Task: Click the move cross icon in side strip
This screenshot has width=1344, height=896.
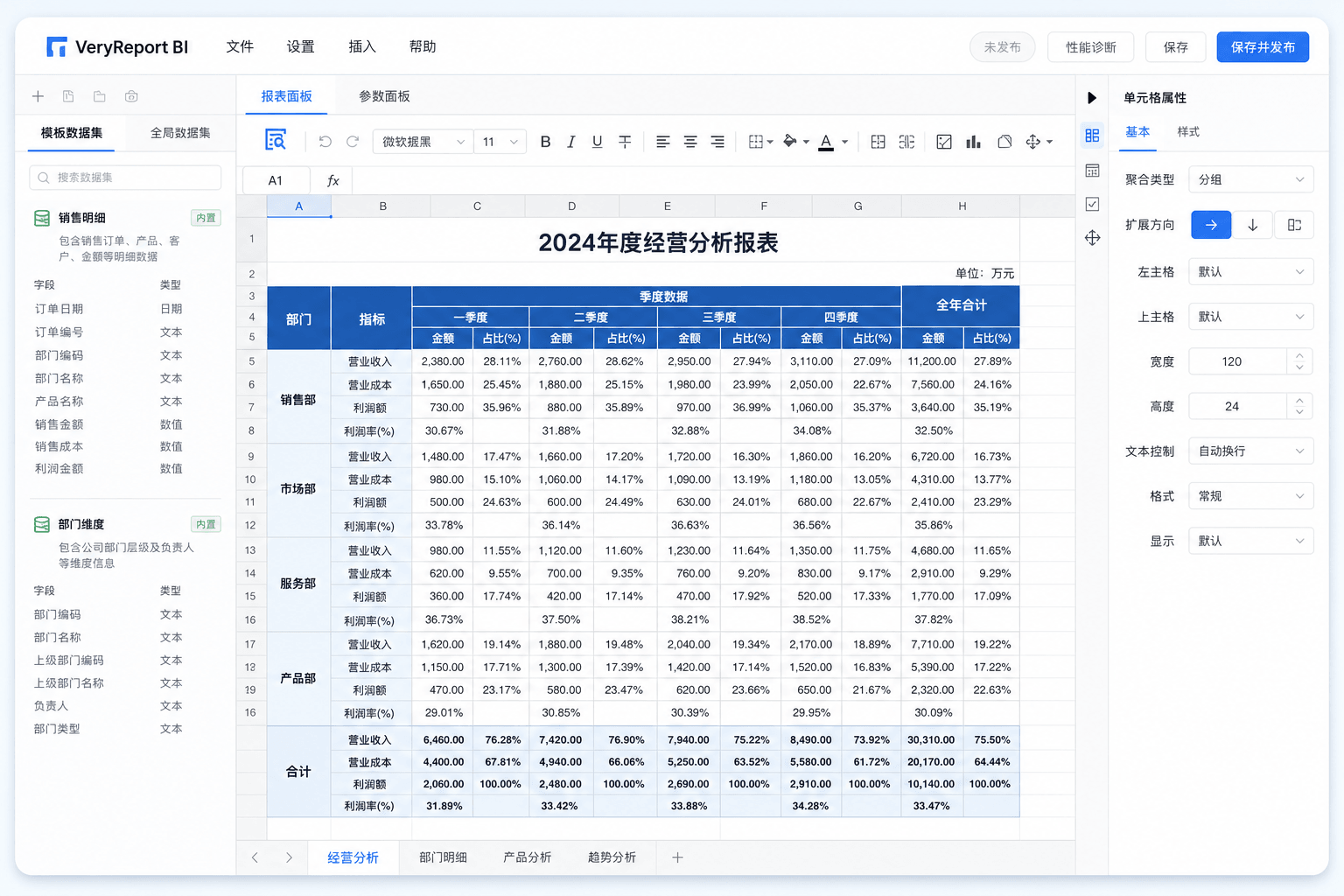Action: coord(1092,238)
